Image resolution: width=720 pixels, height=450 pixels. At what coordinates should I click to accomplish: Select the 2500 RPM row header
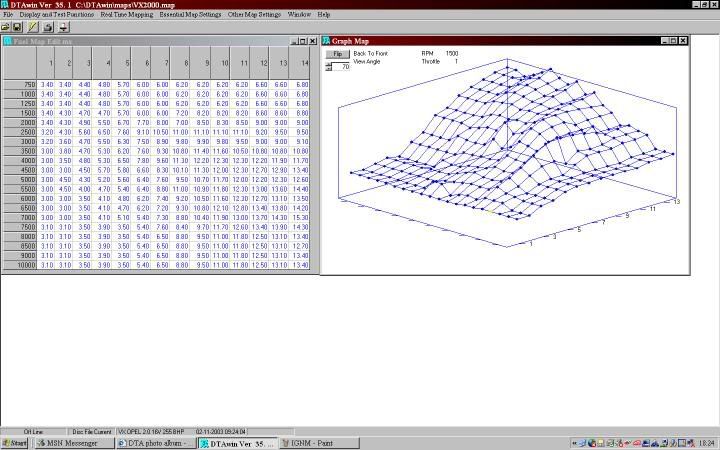pyautogui.click(x=20, y=132)
